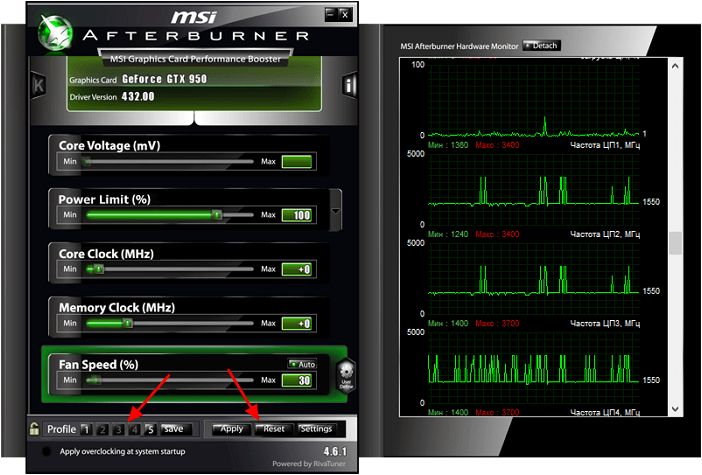Reset settings with the Reset button
The height and width of the screenshot is (475, 702).
click(274, 429)
